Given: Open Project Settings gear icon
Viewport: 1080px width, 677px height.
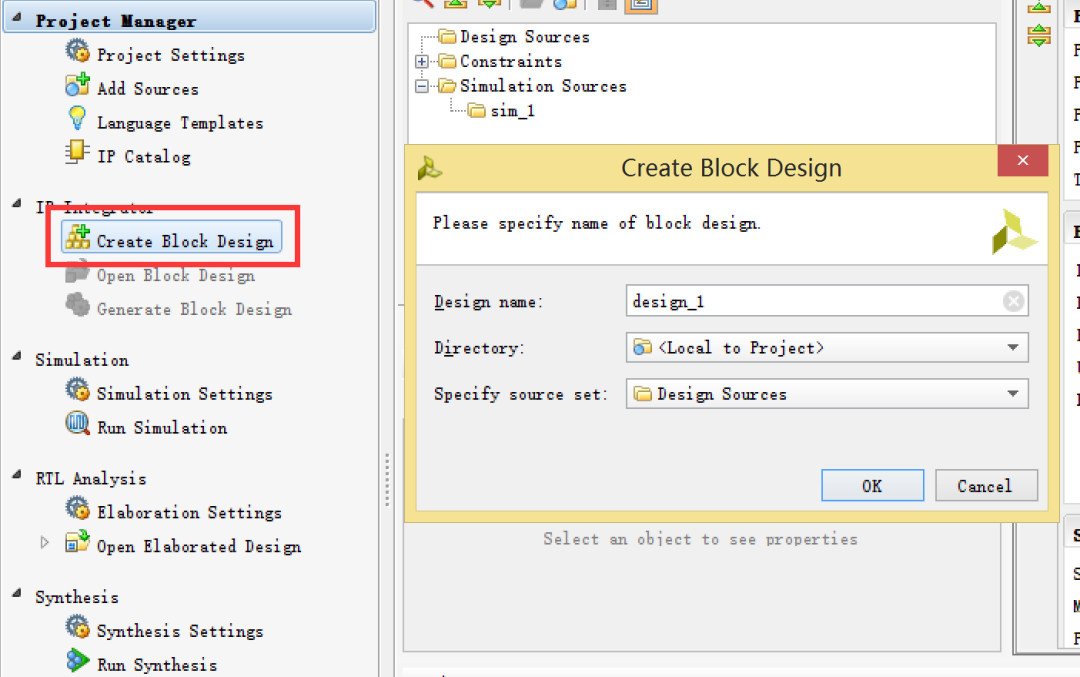Looking at the screenshot, I should 77,51.
